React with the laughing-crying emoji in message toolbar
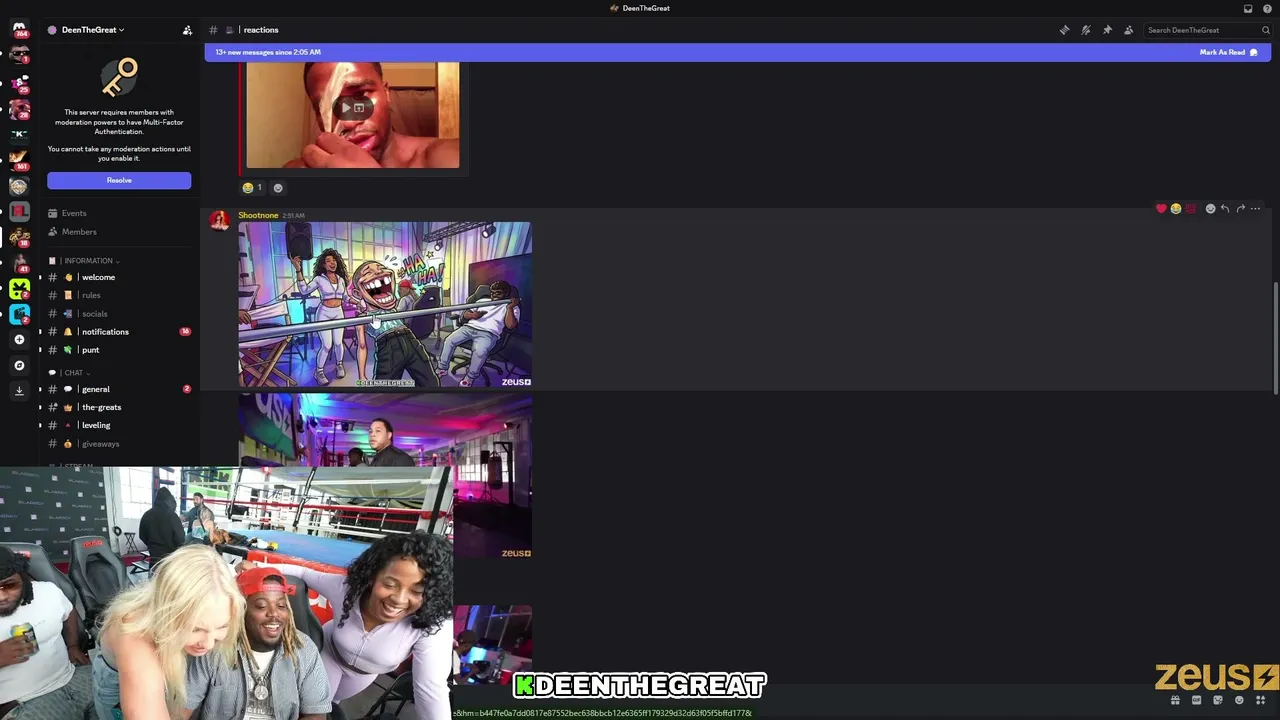1280x720 pixels. click(x=1176, y=209)
